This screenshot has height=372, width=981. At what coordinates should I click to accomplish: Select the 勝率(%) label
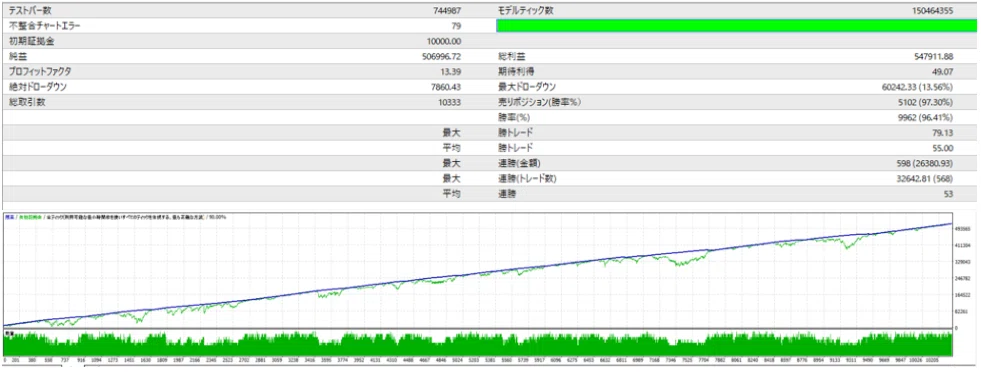click(514, 117)
